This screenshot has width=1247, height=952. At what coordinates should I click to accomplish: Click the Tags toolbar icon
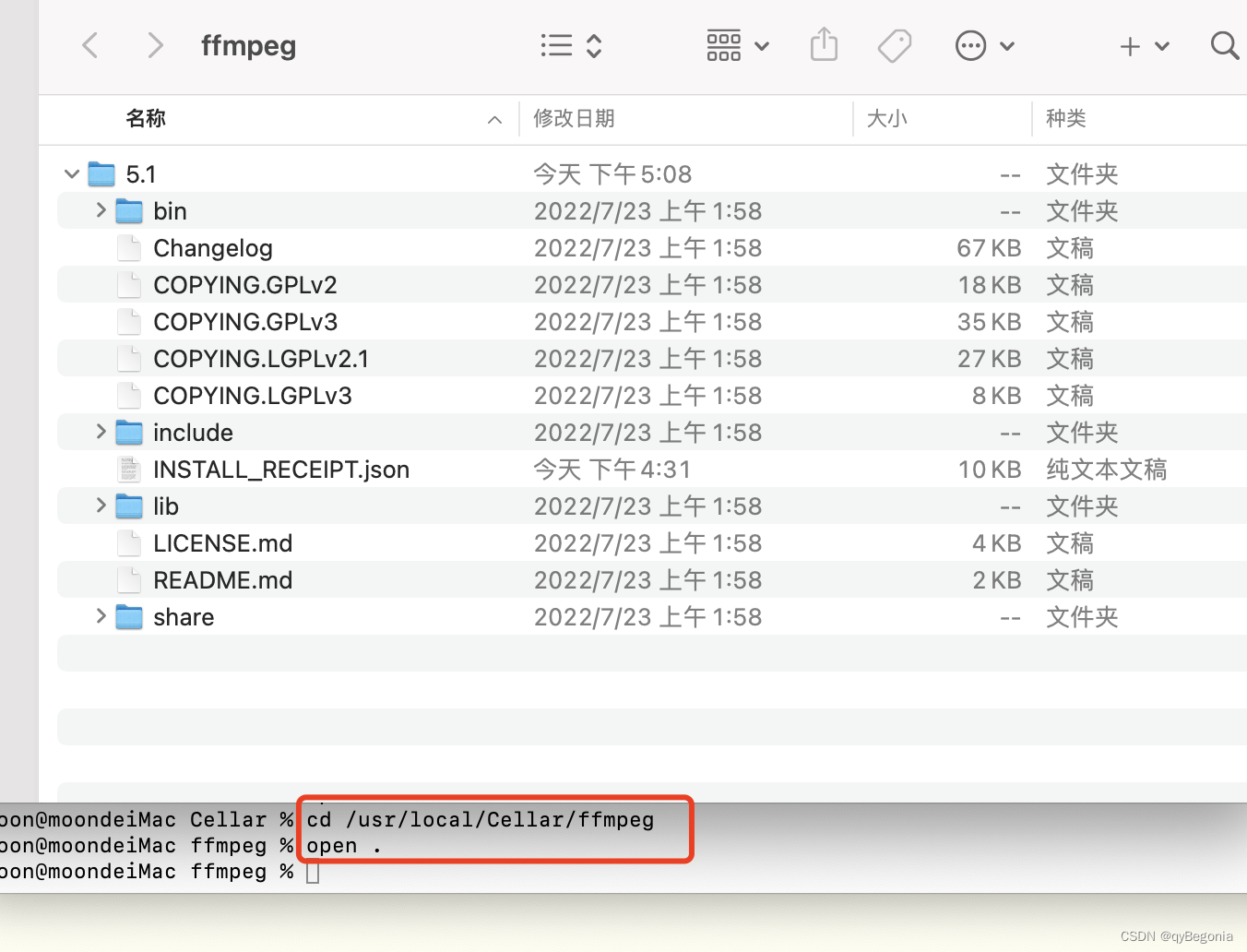pyautogui.click(x=895, y=45)
